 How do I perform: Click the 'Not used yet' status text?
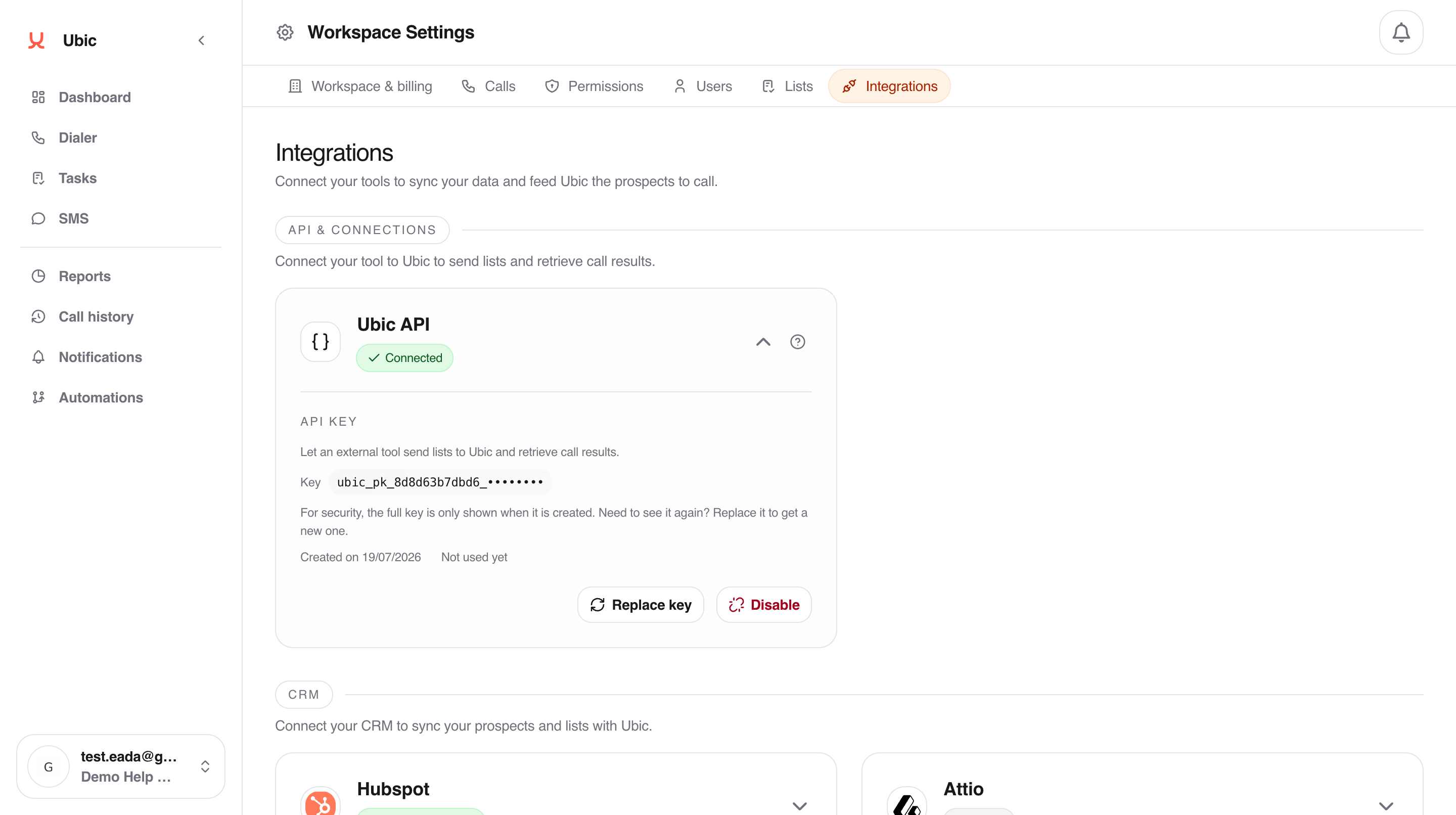[x=474, y=557]
